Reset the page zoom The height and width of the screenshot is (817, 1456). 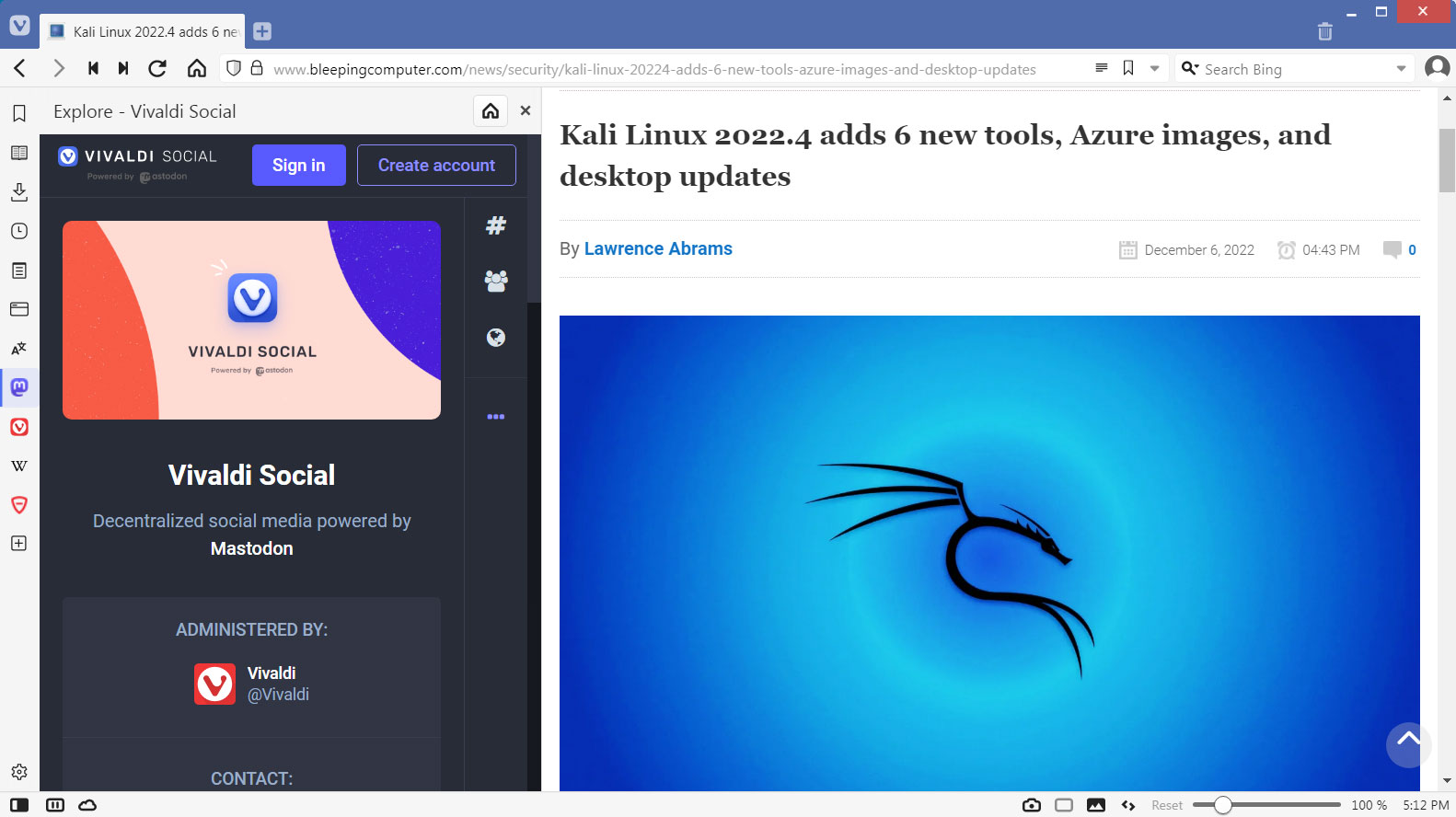click(x=1167, y=805)
